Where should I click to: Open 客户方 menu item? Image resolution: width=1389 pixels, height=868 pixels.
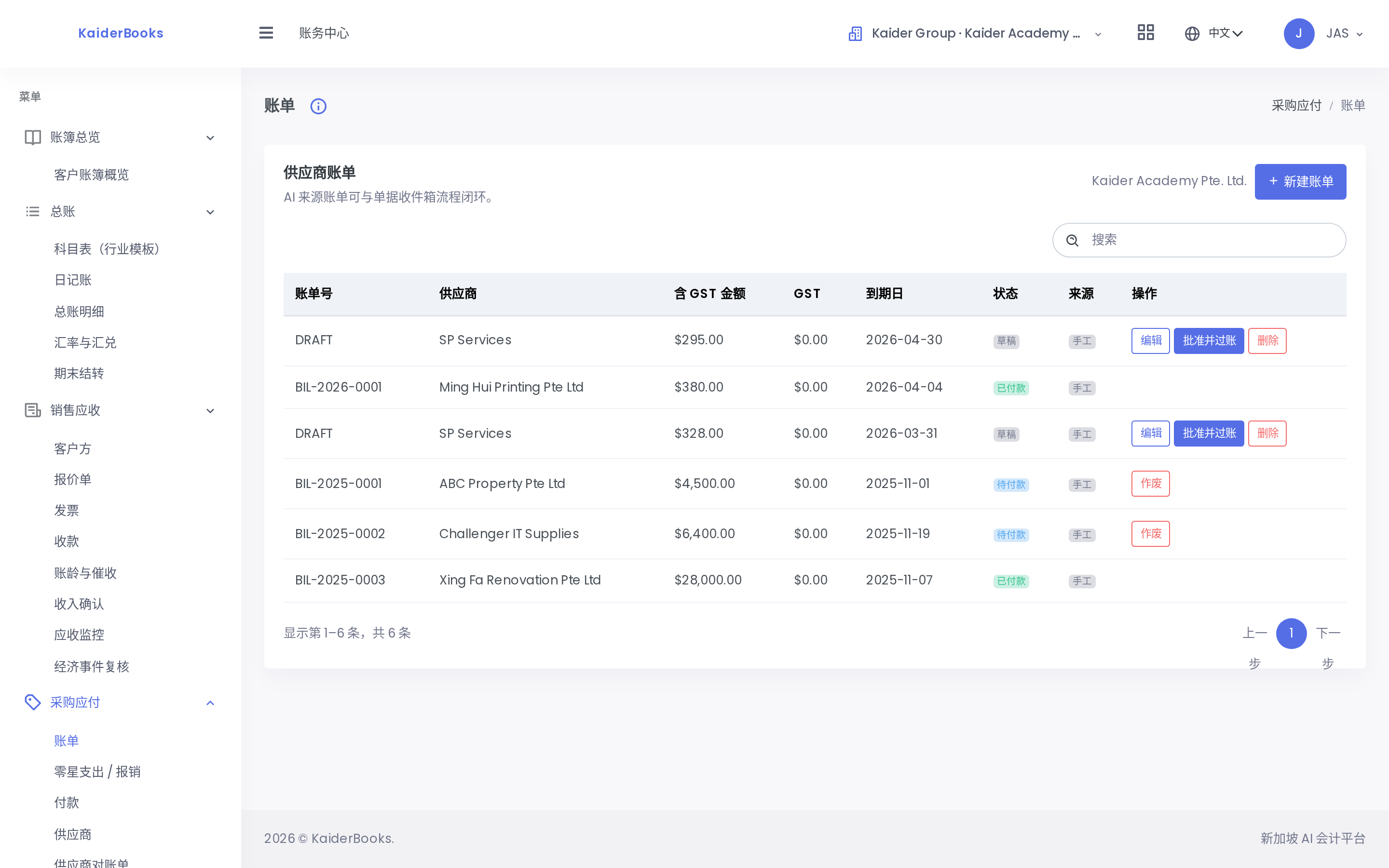click(x=72, y=449)
